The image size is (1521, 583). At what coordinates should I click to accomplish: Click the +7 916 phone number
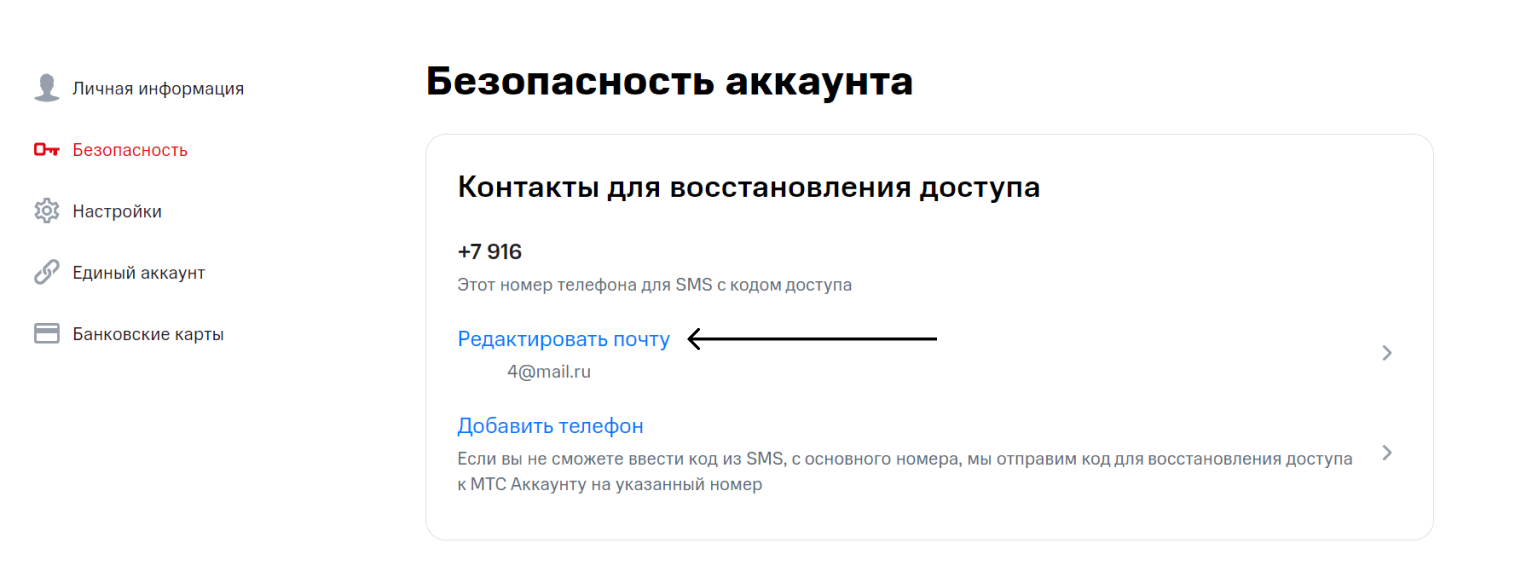pos(489,251)
